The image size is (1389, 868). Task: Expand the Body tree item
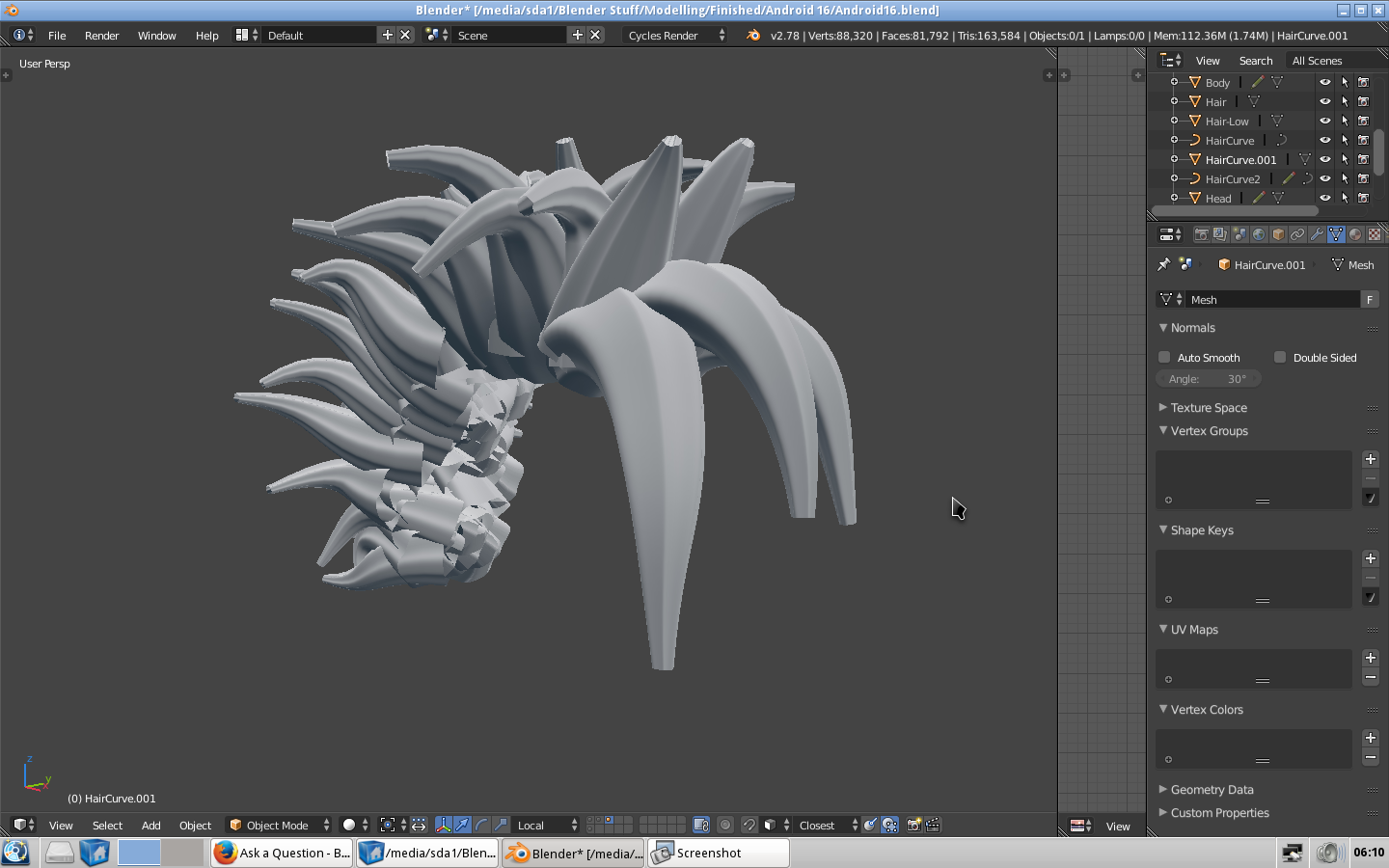(1174, 82)
